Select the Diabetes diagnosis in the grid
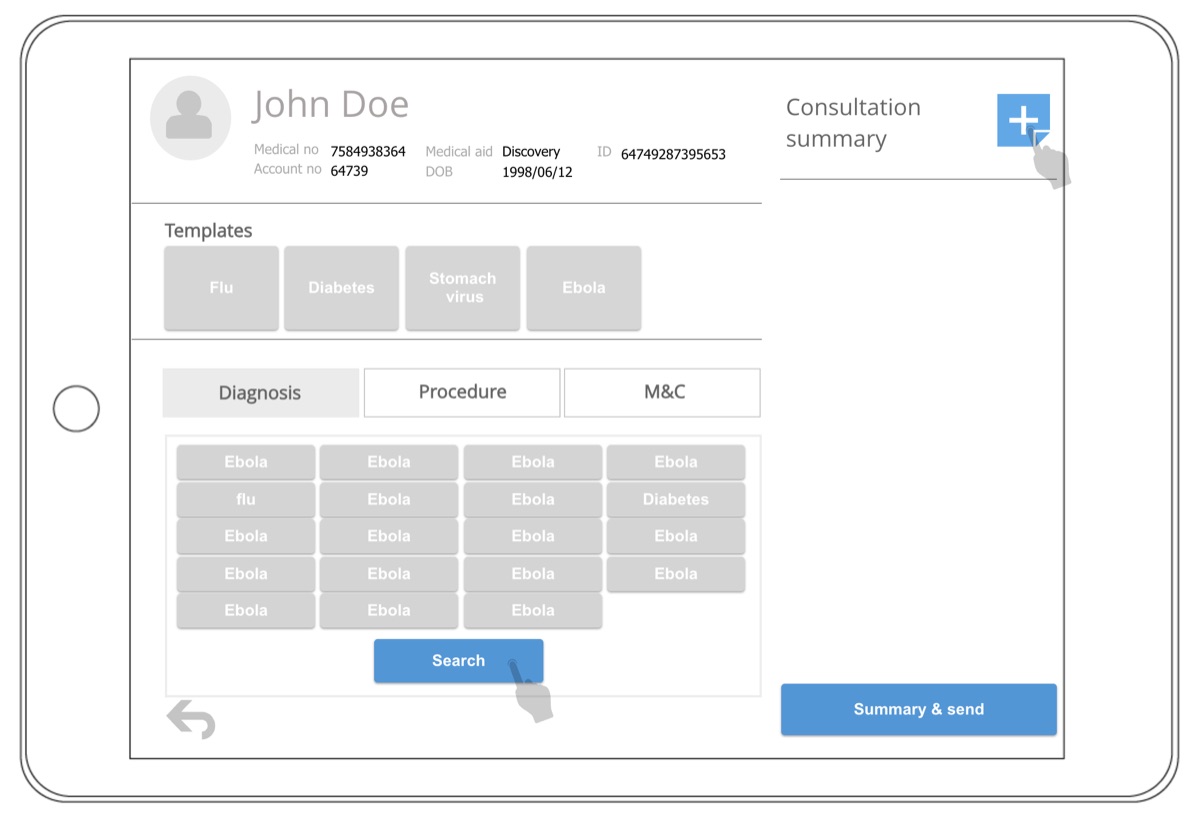The width and height of the screenshot is (1200, 820). tap(676, 499)
